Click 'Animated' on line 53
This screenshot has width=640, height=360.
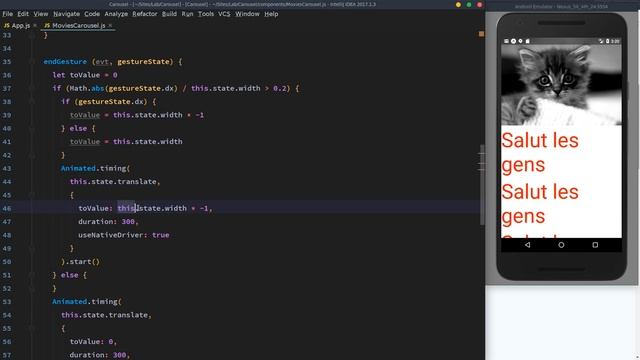(x=69, y=302)
